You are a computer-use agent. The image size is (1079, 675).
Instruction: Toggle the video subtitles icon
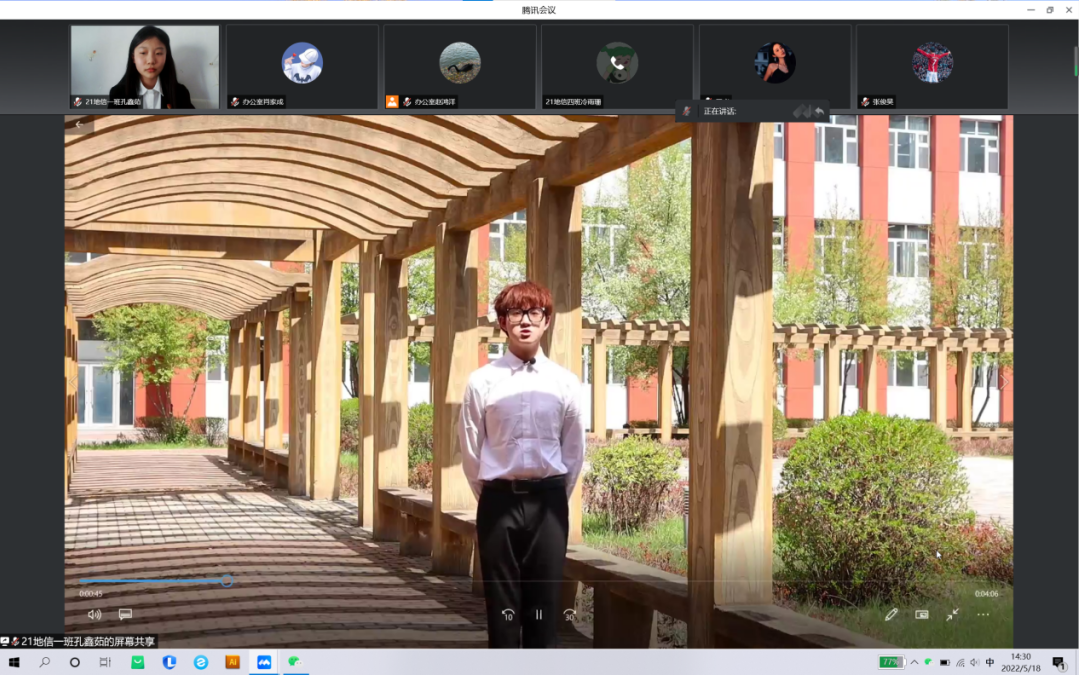125,614
